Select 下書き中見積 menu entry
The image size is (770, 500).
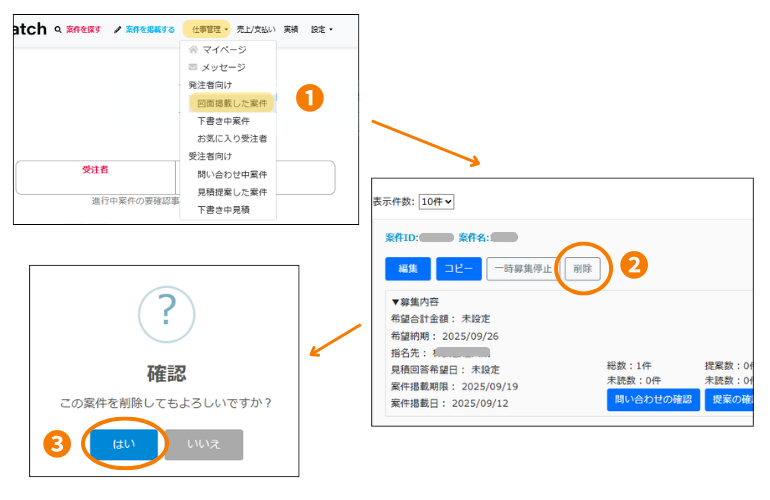click(x=223, y=210)
